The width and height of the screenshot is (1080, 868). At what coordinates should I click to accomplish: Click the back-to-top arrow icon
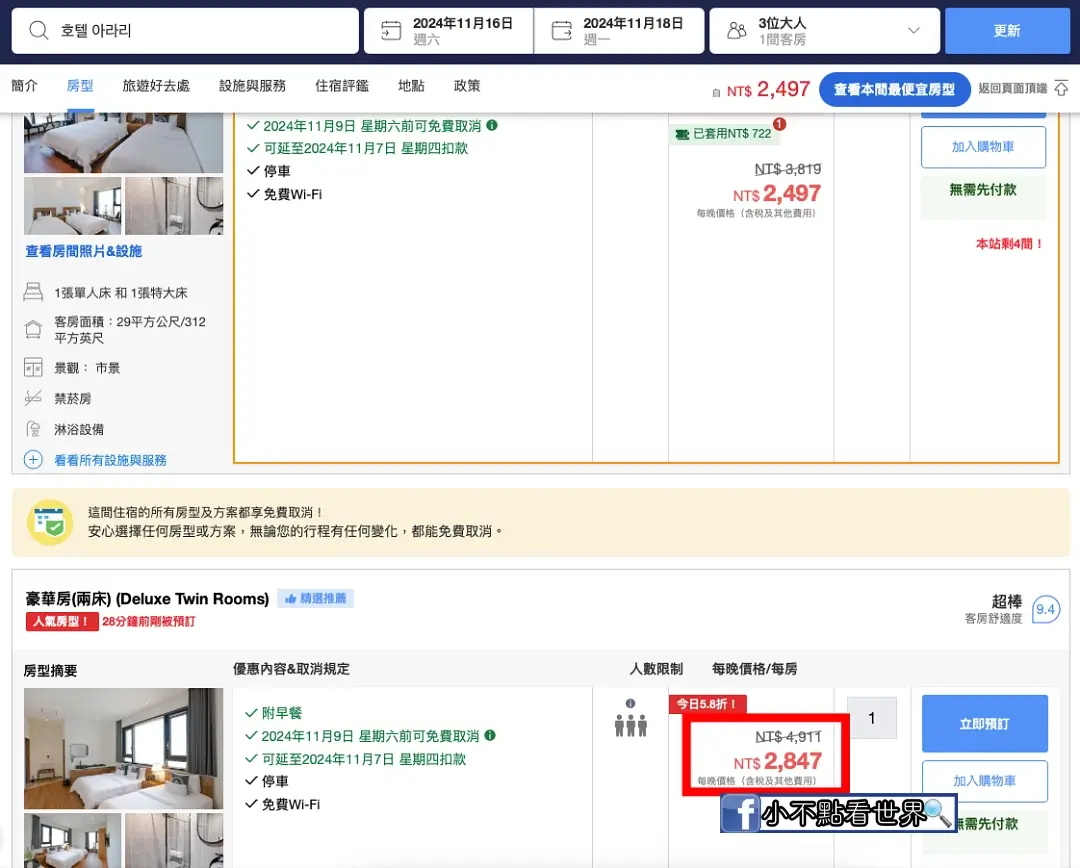point(1061,88)
